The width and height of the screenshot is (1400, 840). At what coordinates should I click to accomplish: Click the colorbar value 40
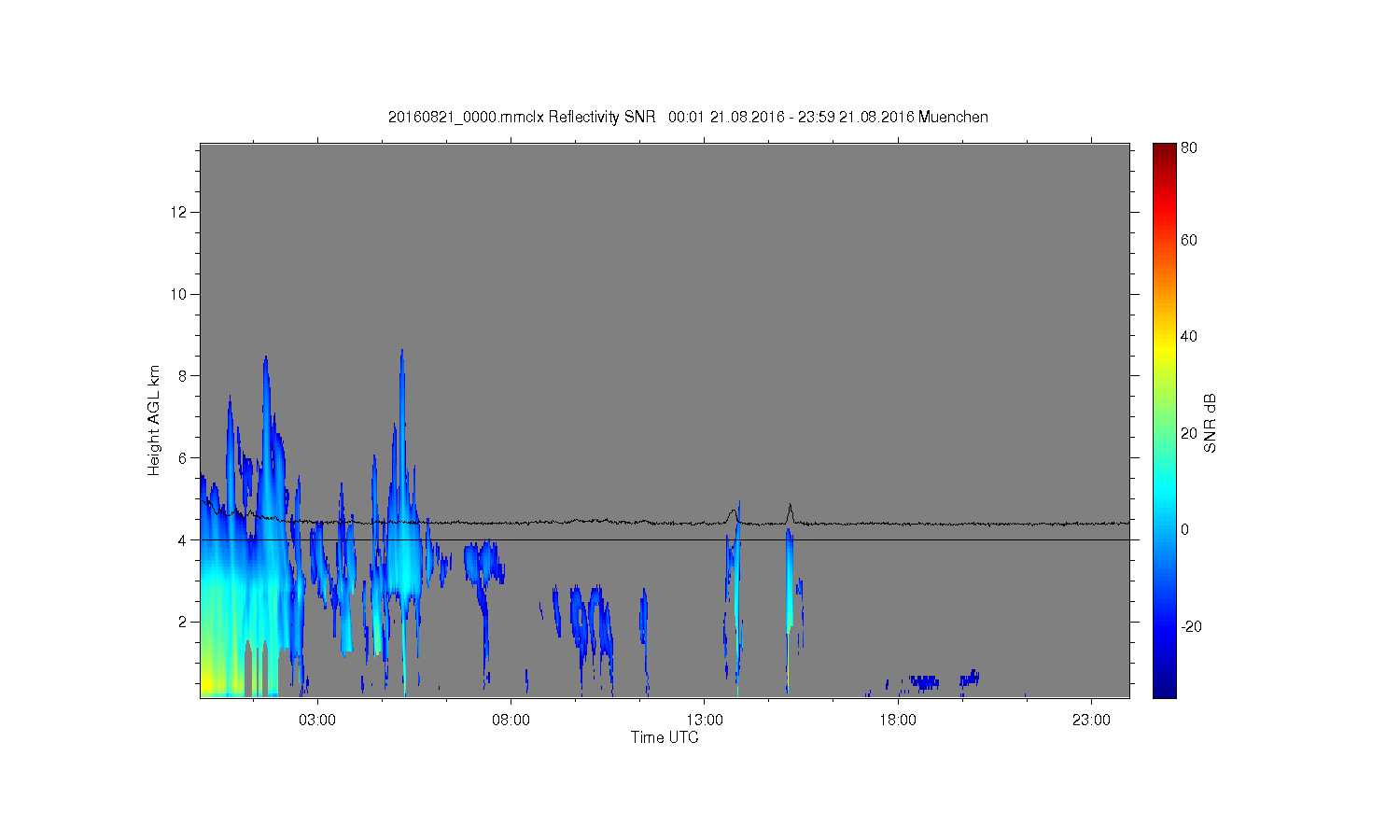tap(1189, 336)
